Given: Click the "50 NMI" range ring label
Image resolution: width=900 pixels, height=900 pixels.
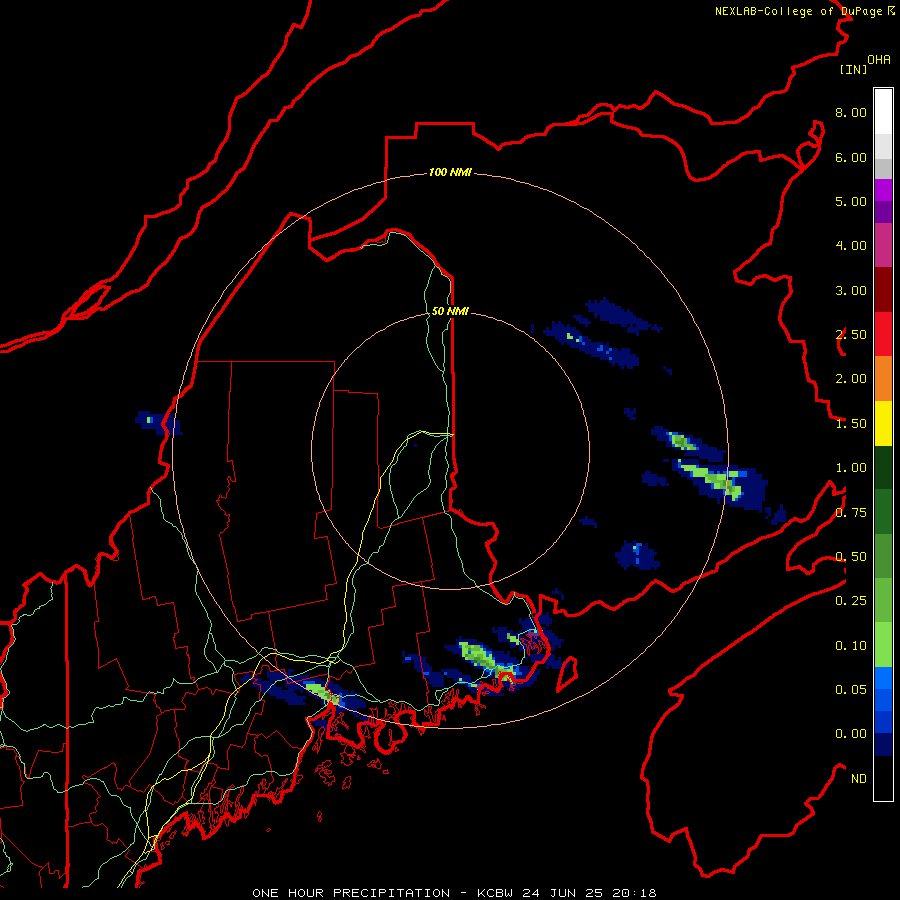Looking at the screenshot, I should tap(450, 311).
